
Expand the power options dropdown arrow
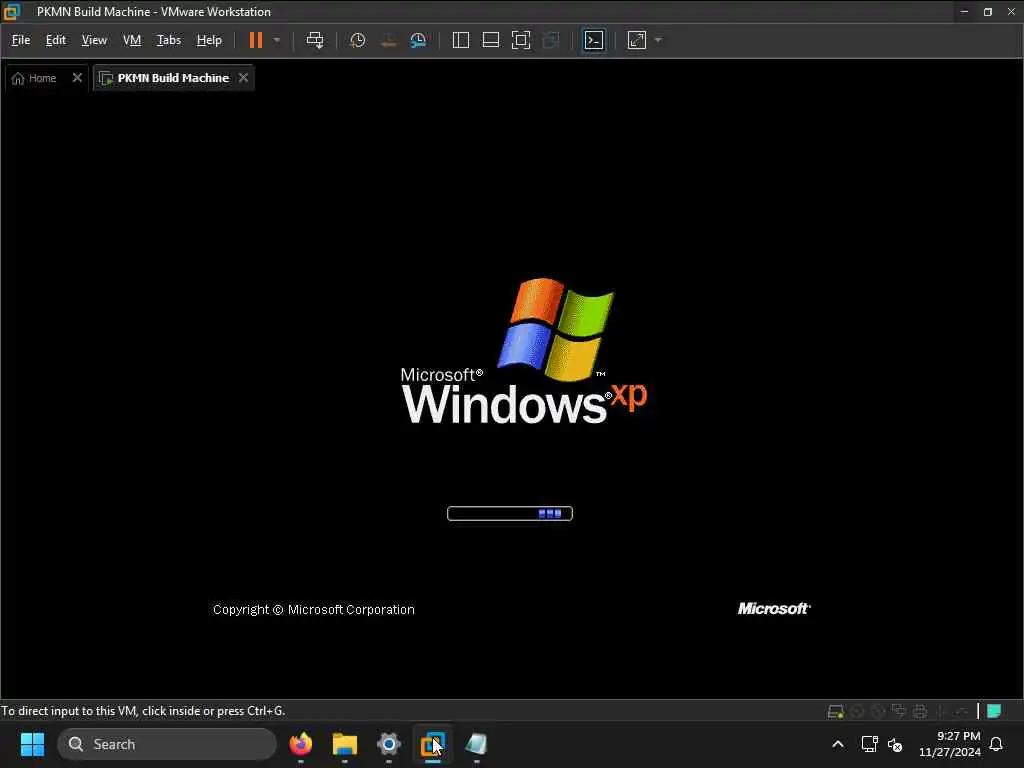tap(277, 40)
